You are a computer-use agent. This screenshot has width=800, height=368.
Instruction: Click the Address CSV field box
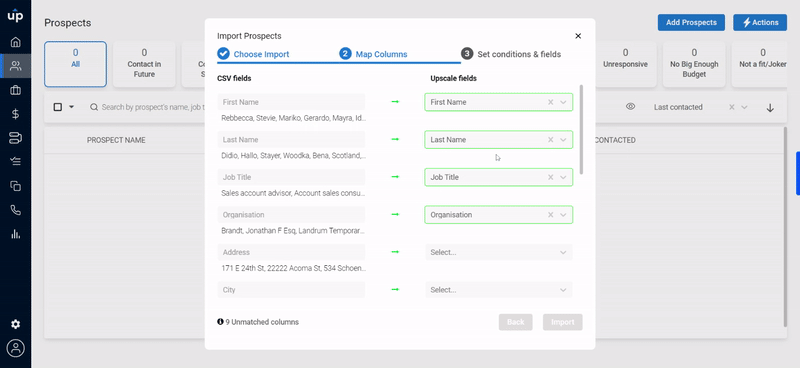(291, 252)
